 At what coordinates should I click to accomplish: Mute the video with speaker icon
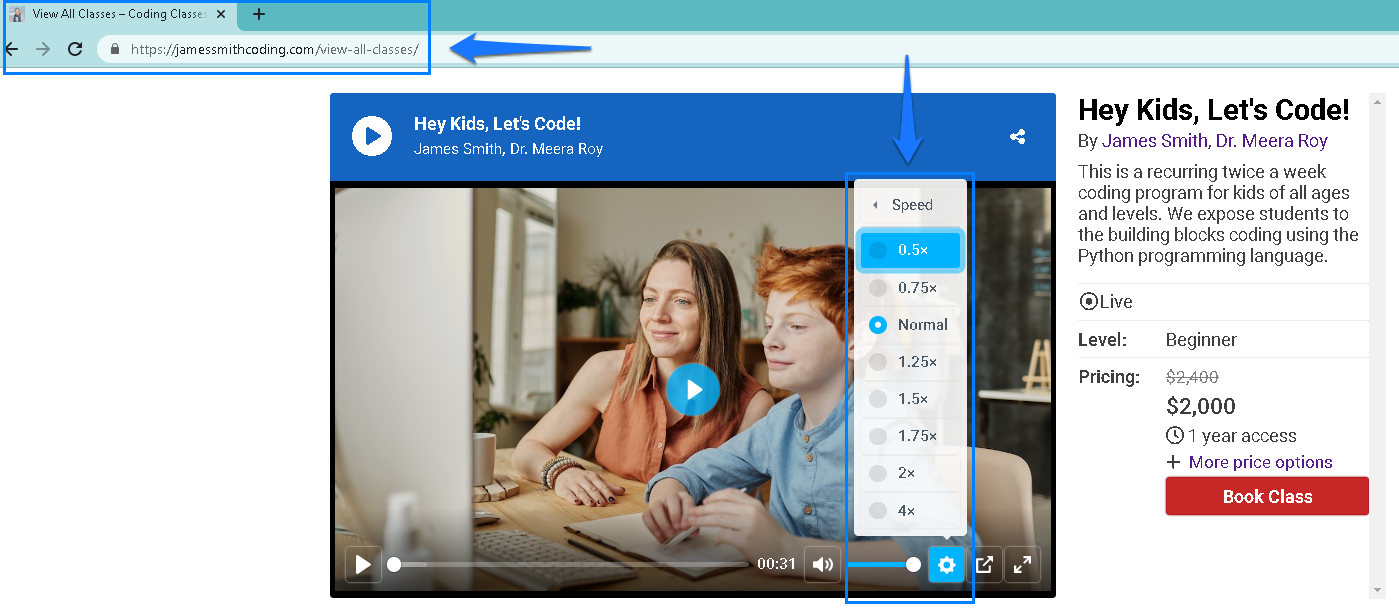pyautogui.click(x=823, y=565)
